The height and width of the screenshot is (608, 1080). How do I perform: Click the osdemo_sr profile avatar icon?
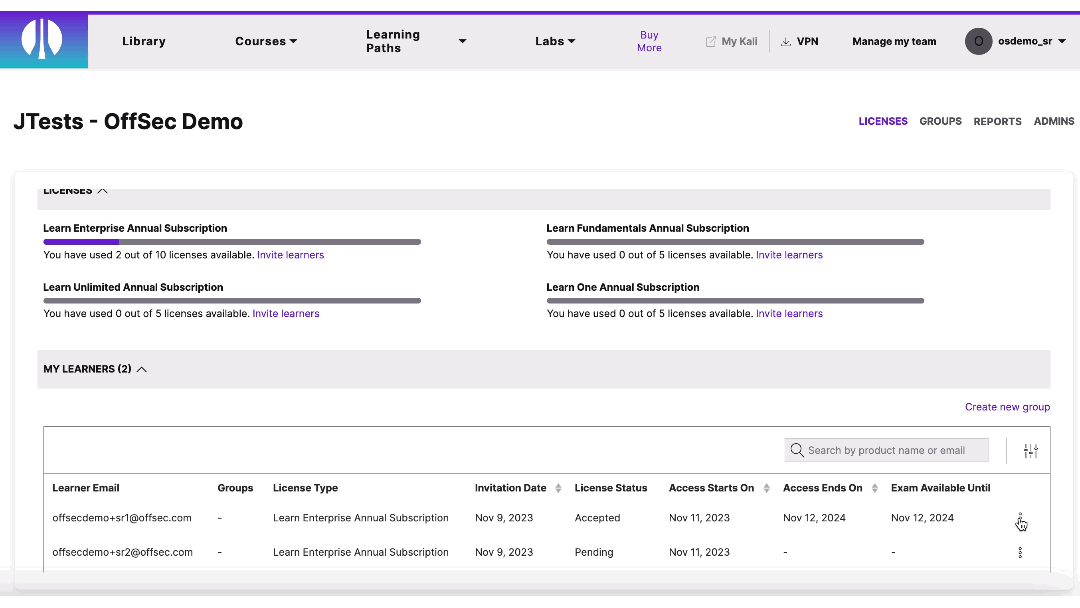point(978,41)
